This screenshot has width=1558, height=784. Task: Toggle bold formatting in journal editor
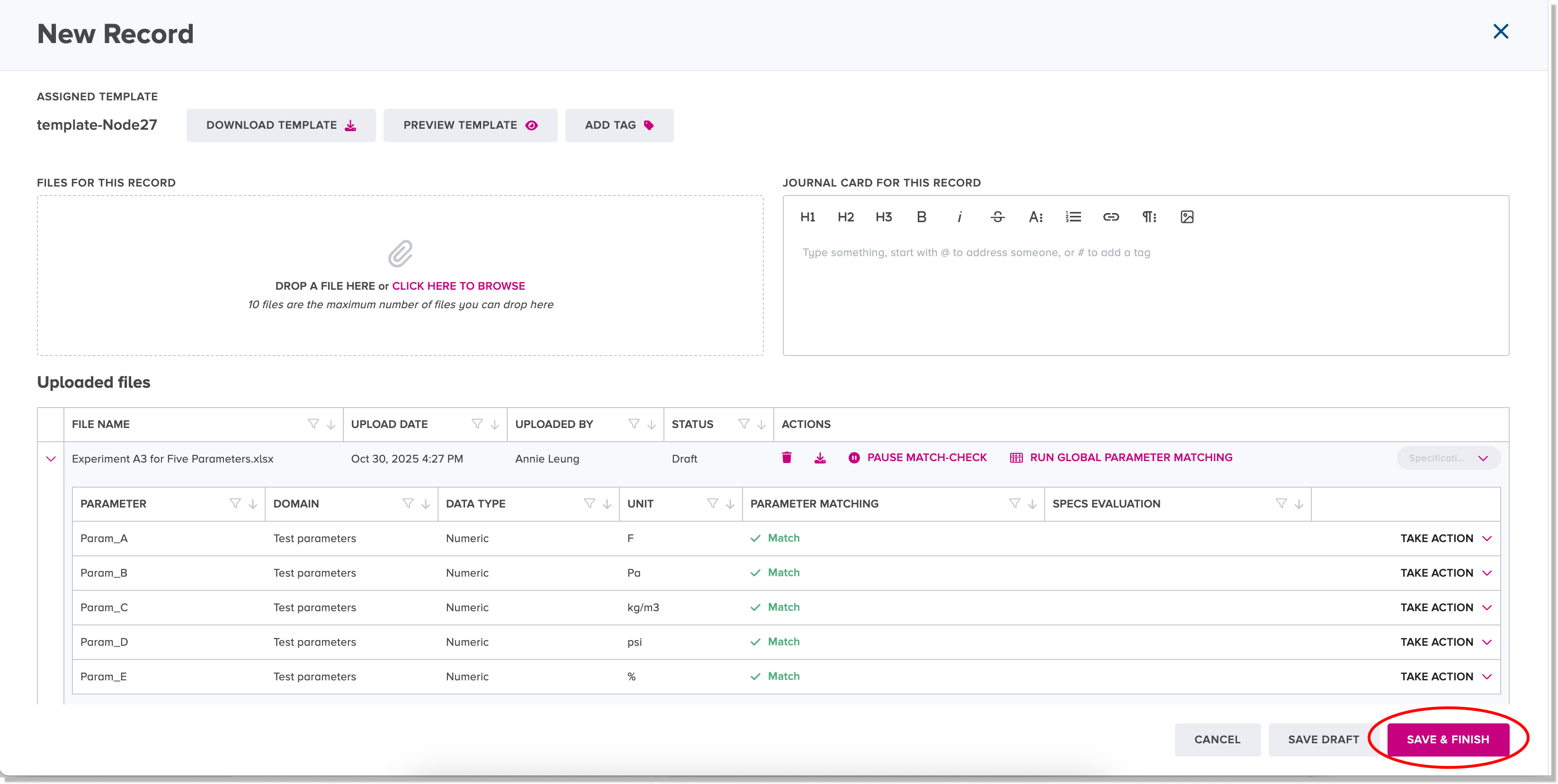coord(921,216)
